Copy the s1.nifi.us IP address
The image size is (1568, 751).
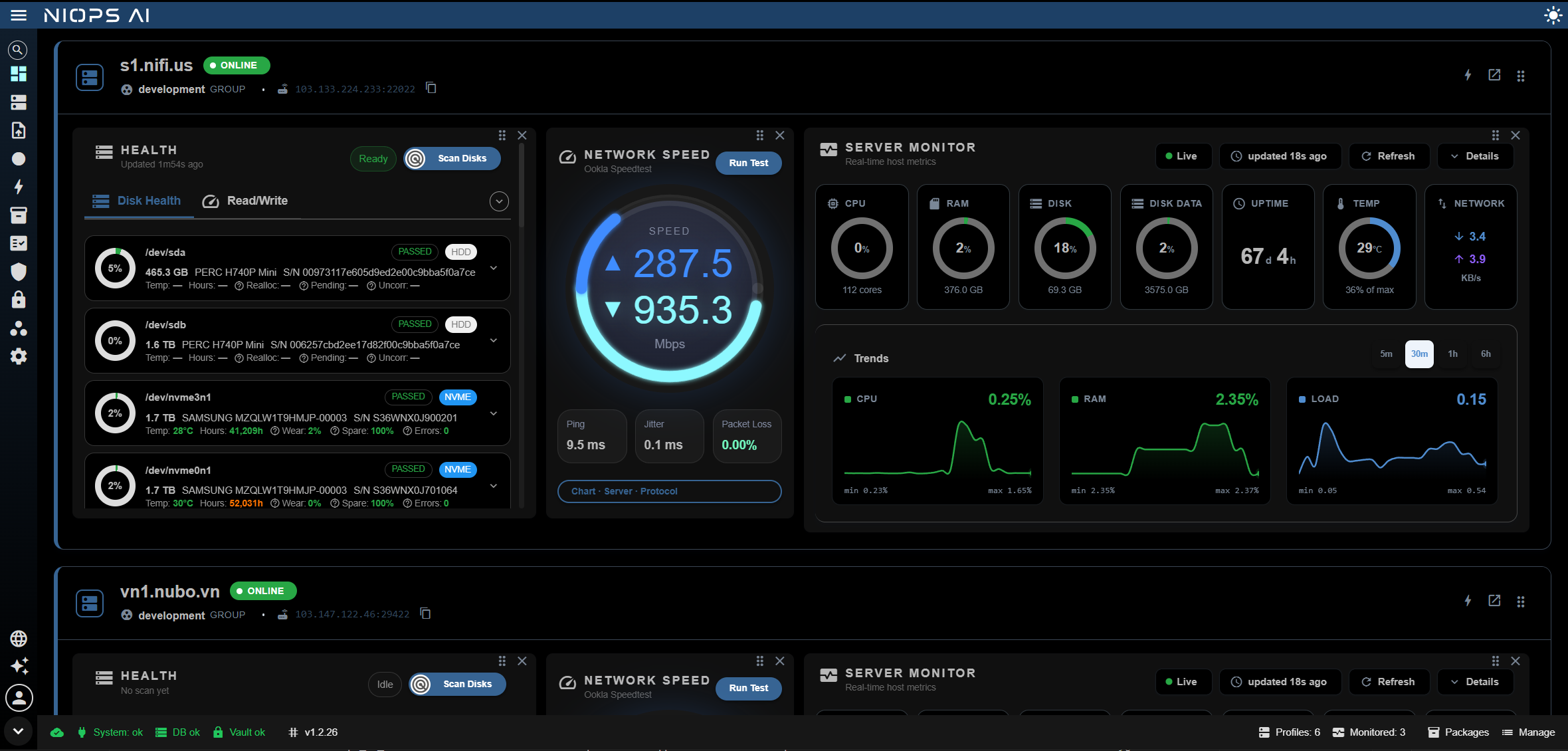point(431,88)
